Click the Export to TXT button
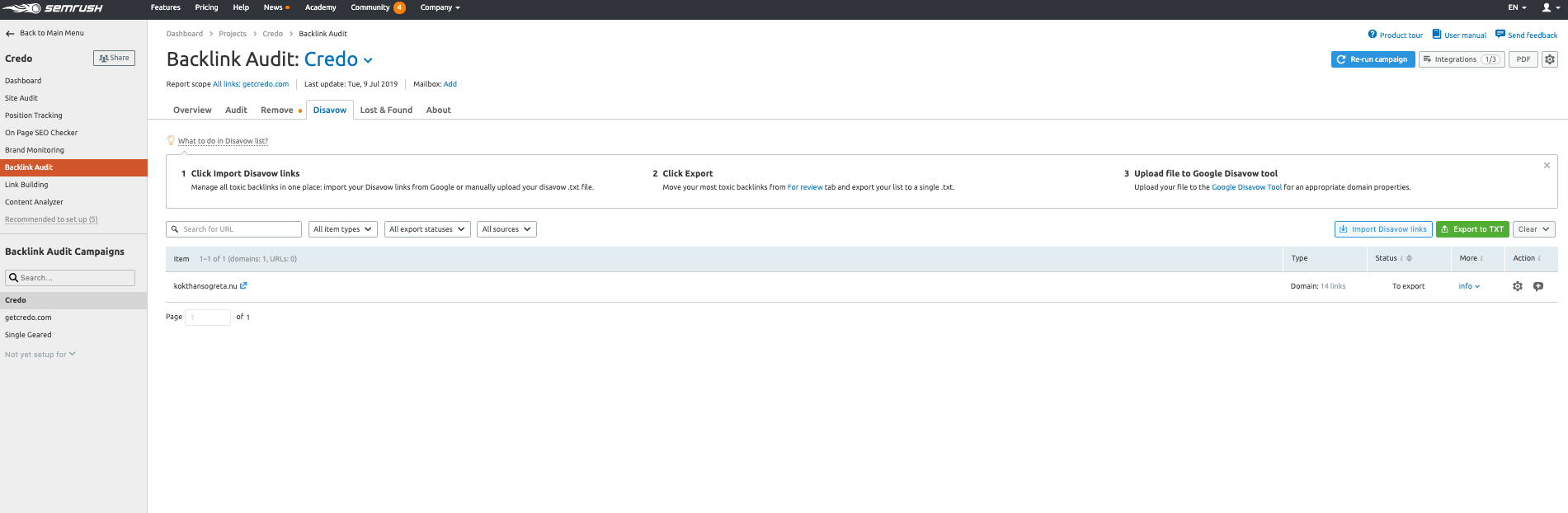Viewport: 1568px width, 513px height. 1472,229
